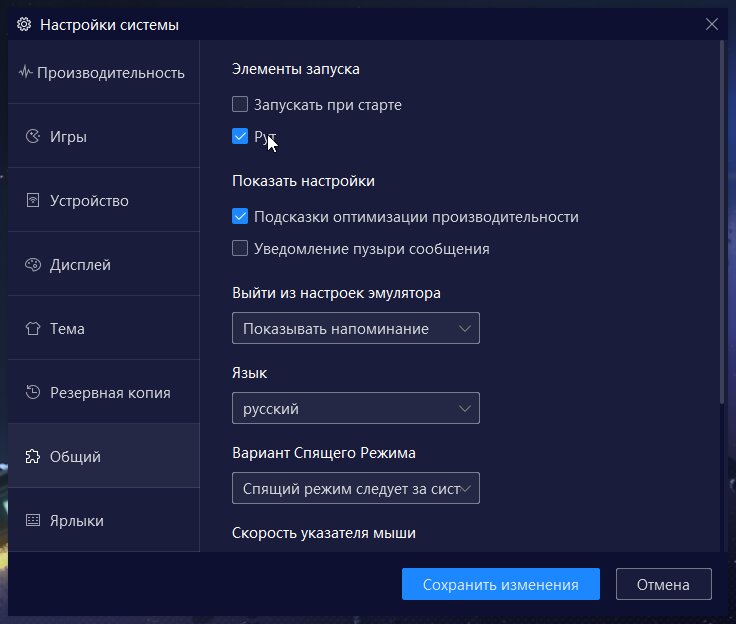
Task: Click the Игры sidebar icon
Action: [33, 136]
